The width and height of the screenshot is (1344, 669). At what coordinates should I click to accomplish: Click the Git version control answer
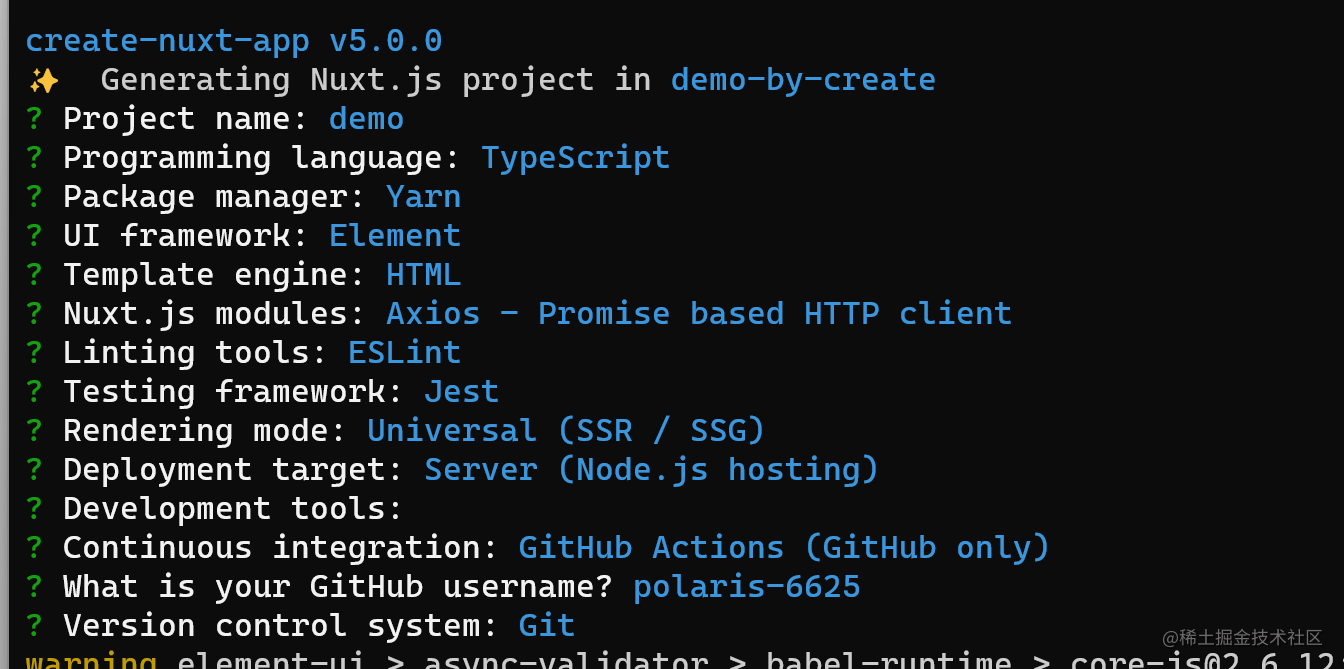click(x=546, y=626)
